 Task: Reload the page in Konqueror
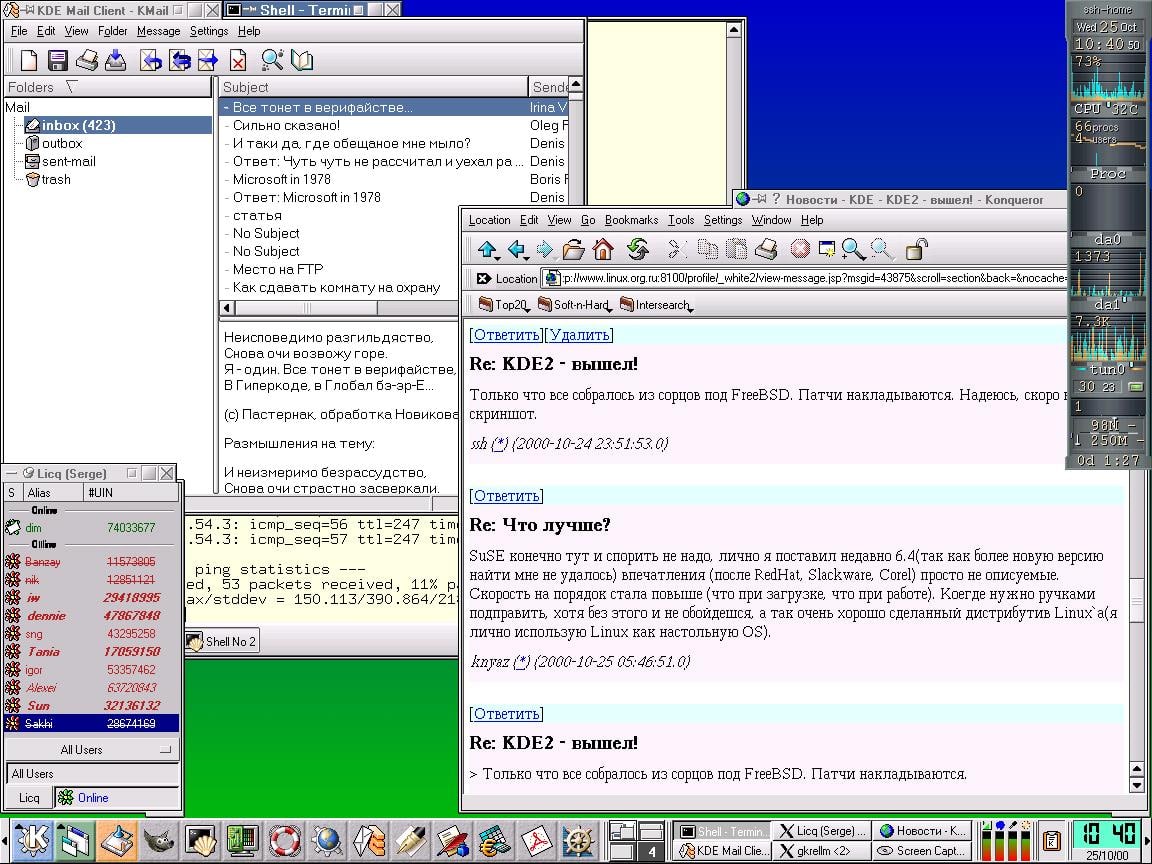click(638, 250)
